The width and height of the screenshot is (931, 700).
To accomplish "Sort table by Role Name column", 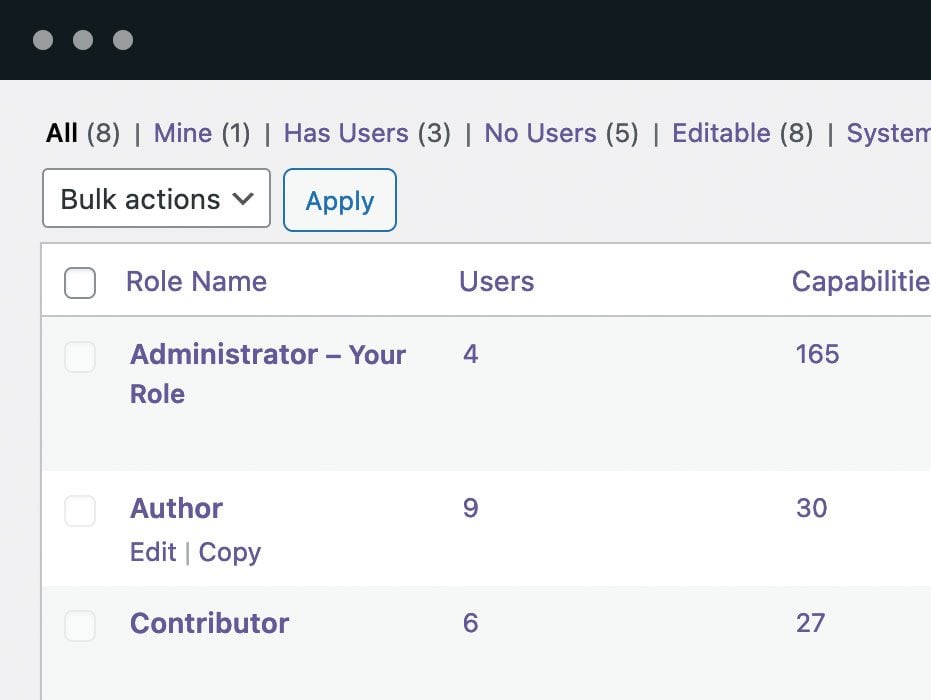I will click(196, 281).
